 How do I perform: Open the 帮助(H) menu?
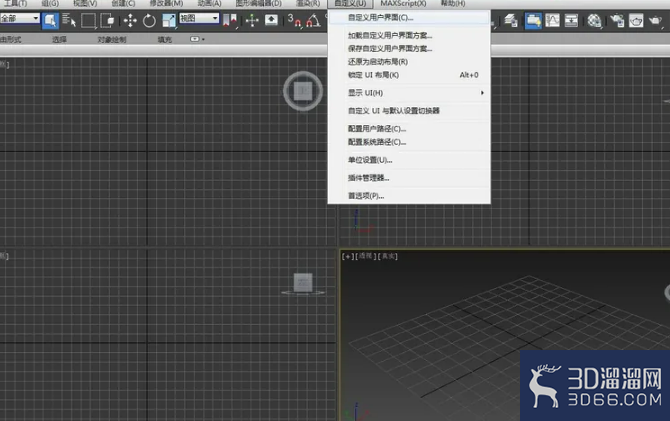click(x=453, y=3)
